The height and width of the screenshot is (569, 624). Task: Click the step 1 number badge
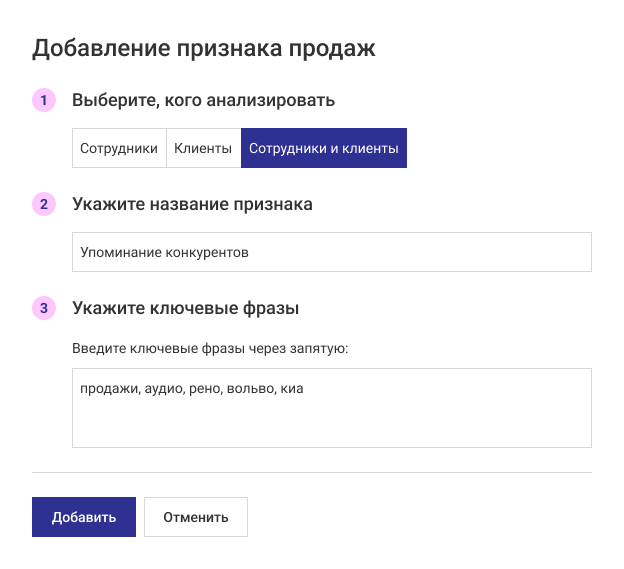44,101
